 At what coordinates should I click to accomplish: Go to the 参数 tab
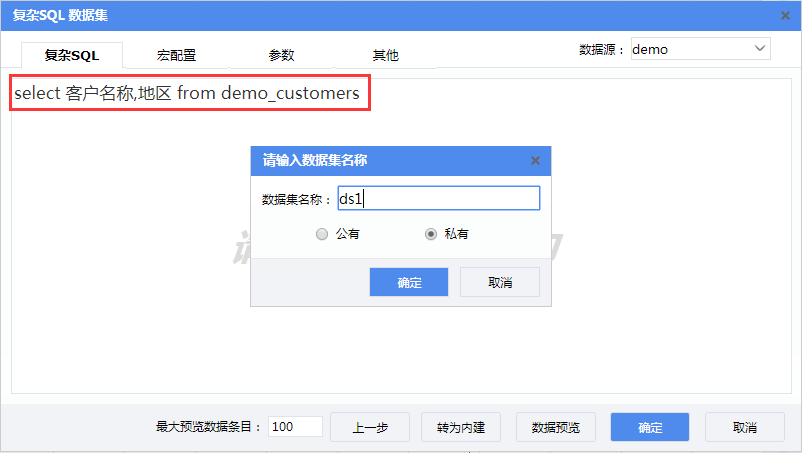[281, 55]
